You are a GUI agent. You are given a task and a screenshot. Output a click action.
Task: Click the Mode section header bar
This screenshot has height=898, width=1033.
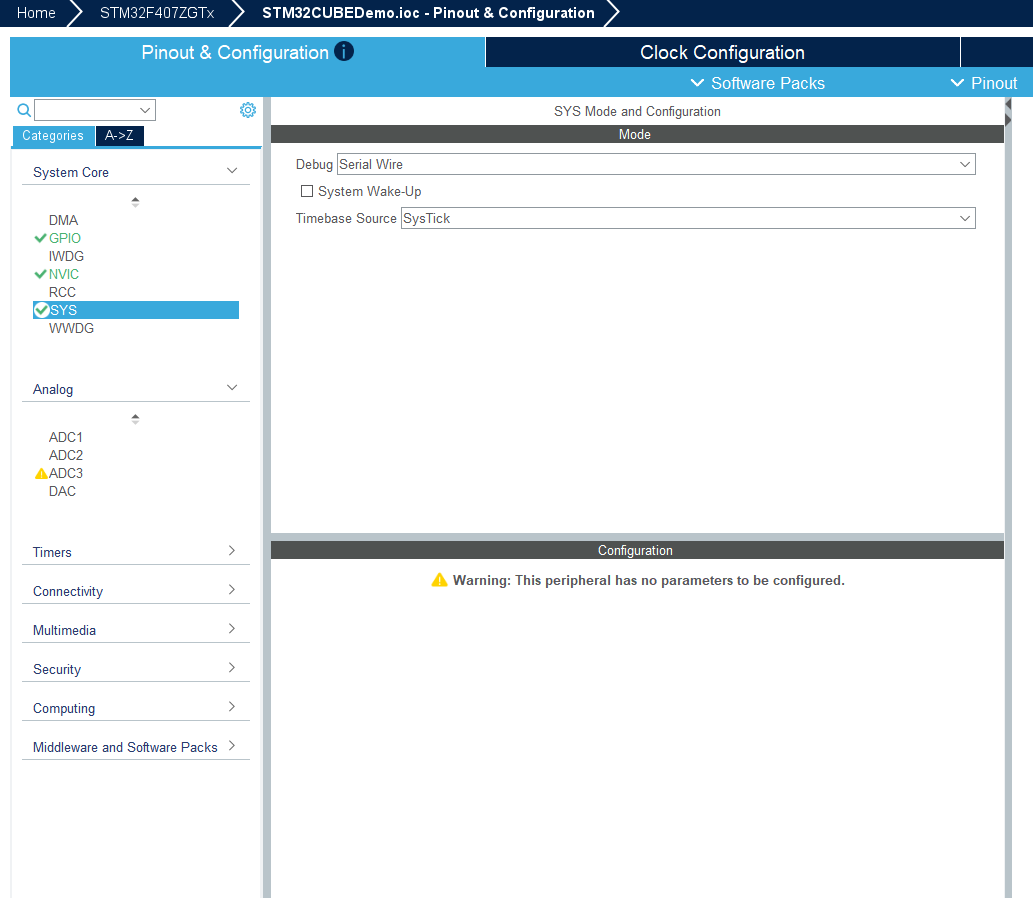[637, 134]
